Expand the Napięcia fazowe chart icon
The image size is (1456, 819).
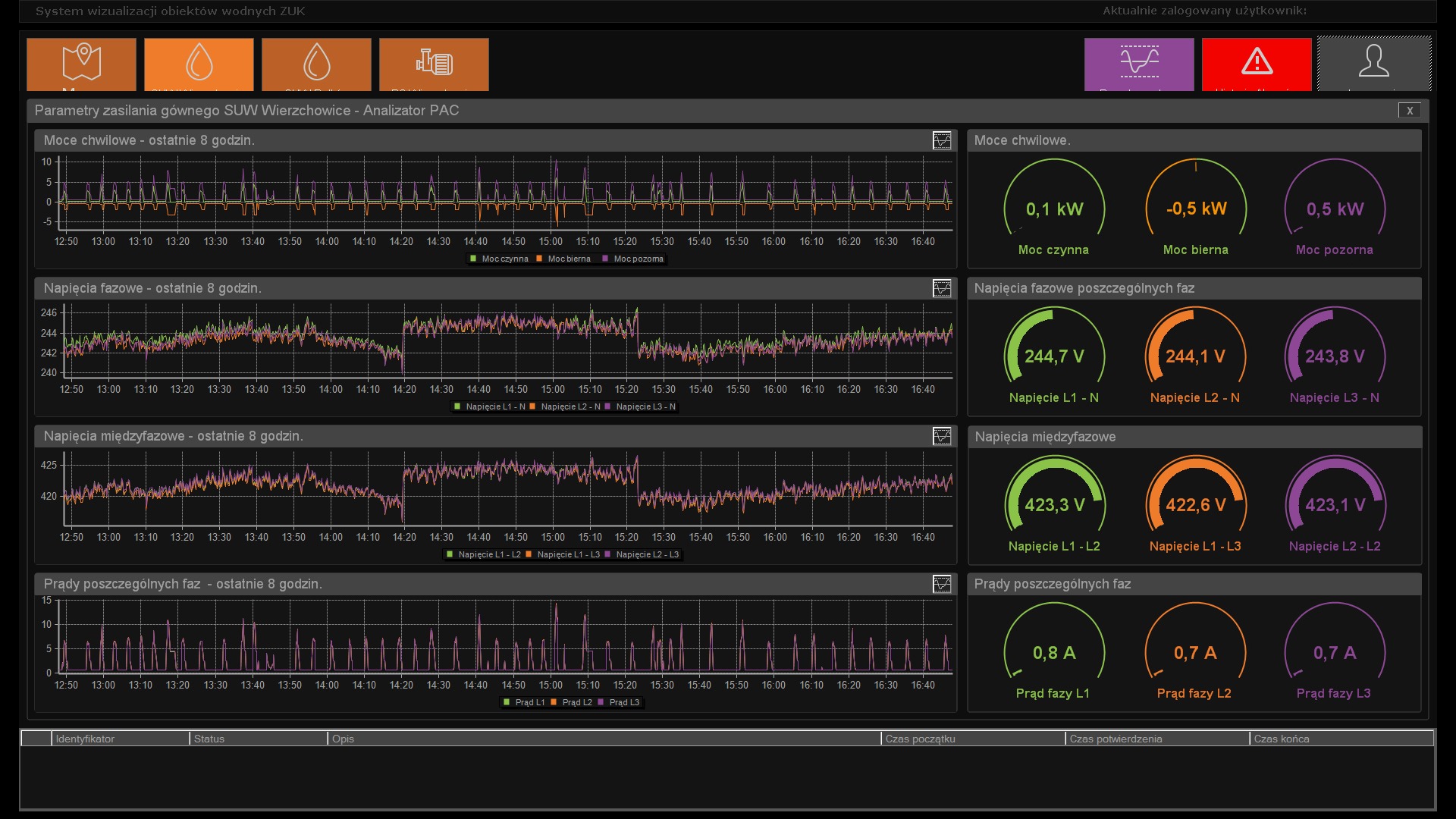942,288
